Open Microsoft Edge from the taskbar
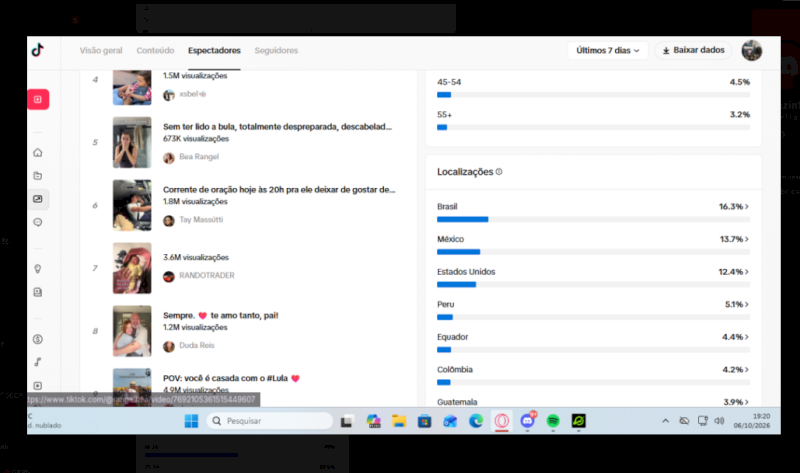 click(476, 421)
